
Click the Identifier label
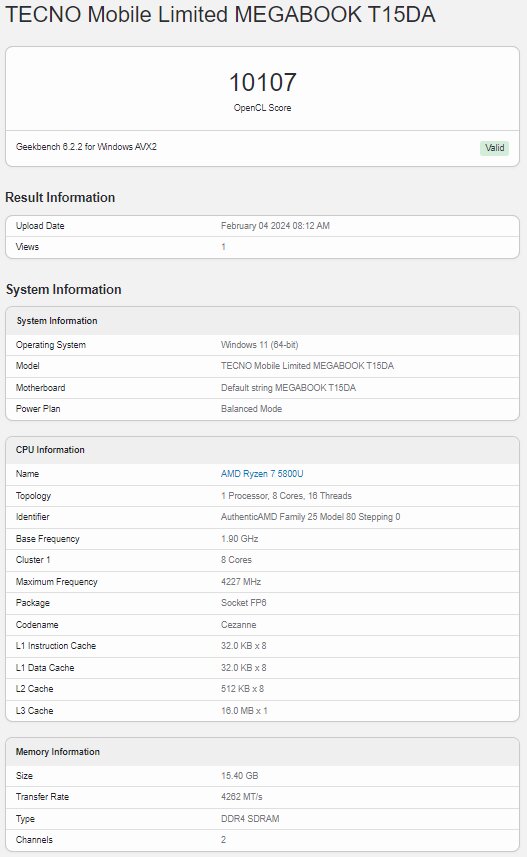coord(33,517)
